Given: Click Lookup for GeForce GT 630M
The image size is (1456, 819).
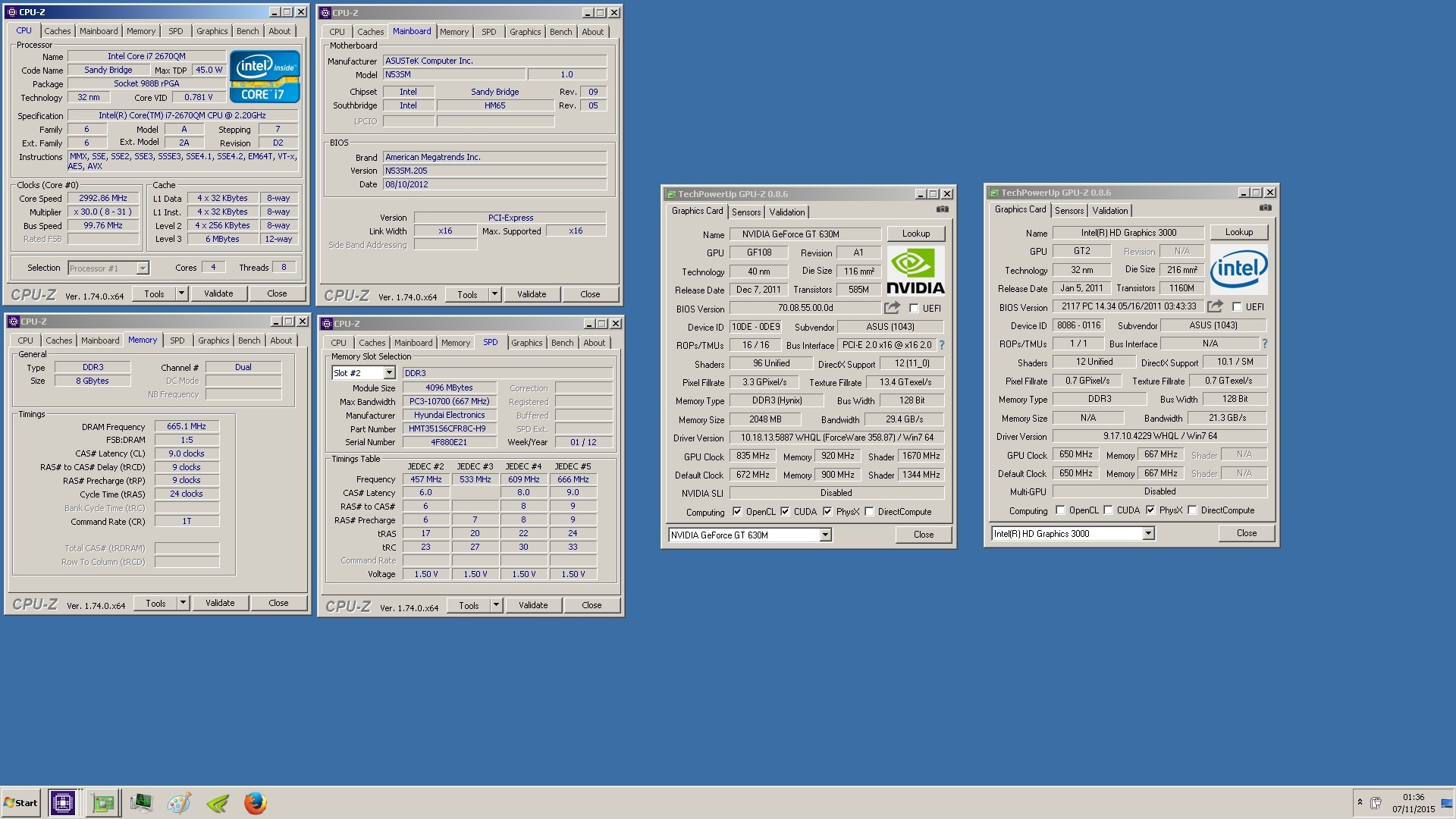Looking at the screenshot, I should point(915,234).
